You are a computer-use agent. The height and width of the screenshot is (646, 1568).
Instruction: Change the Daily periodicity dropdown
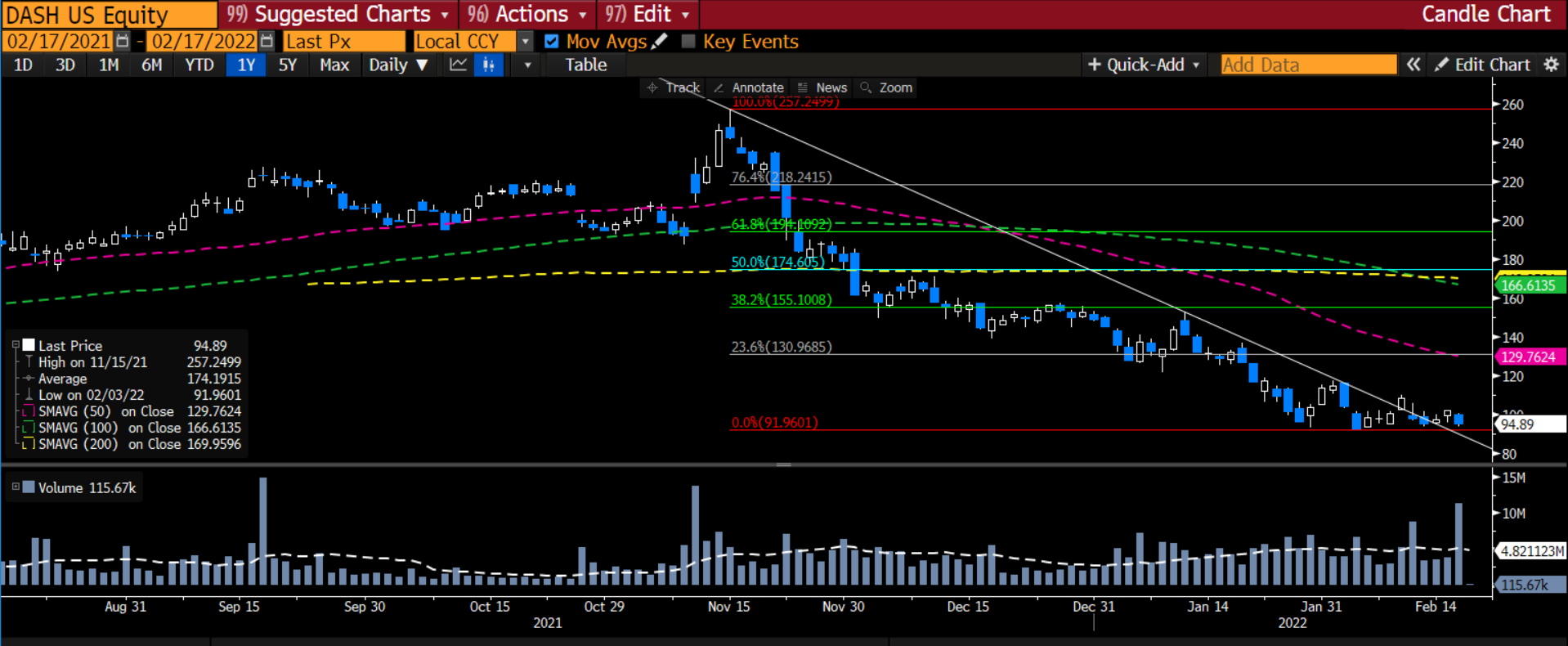(x=397, y=65)
